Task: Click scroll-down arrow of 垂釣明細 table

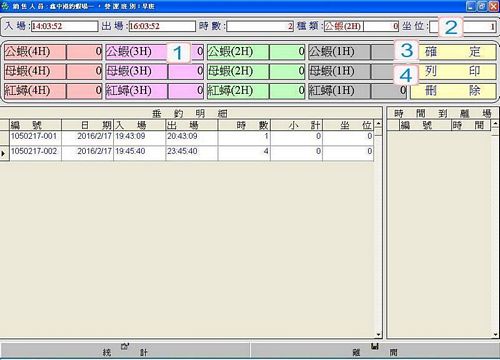Action: pyautogui.click(x=378, y=334)
